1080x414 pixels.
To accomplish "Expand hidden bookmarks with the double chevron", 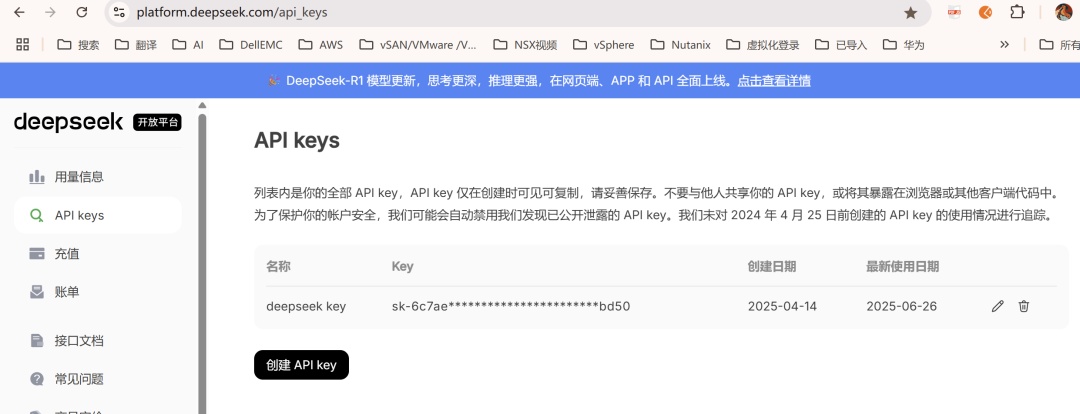I will pyautogui.click(x=1004, y=45).
